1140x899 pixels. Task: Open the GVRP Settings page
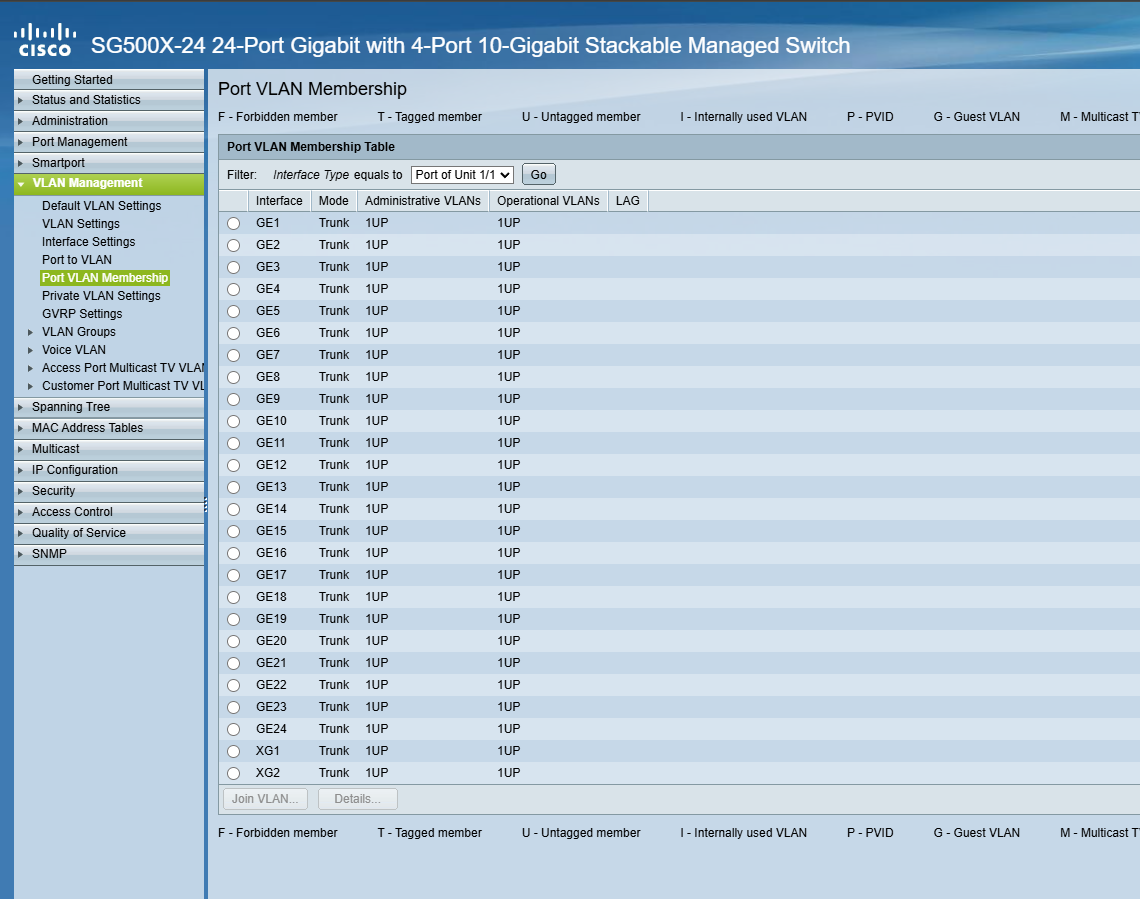80,313
